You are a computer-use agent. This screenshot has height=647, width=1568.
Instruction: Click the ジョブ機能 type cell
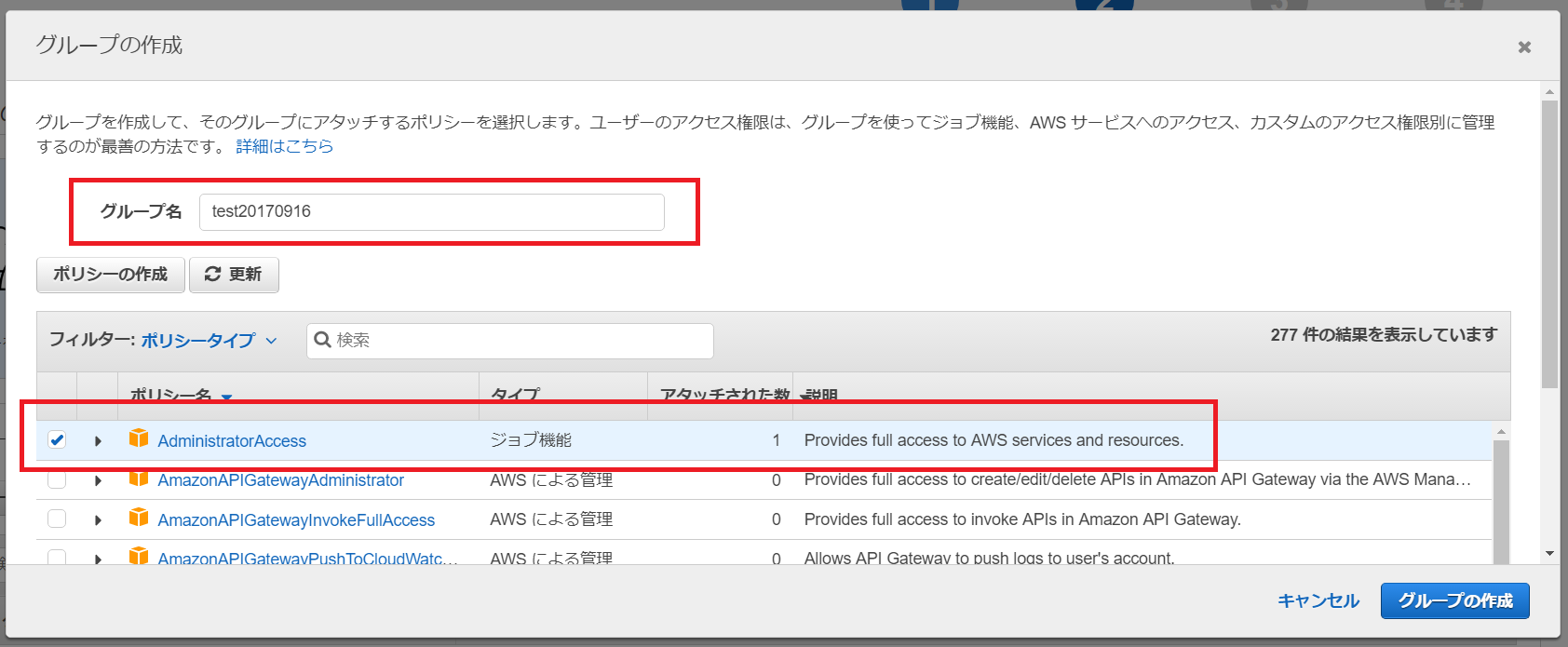click(531, 440)
